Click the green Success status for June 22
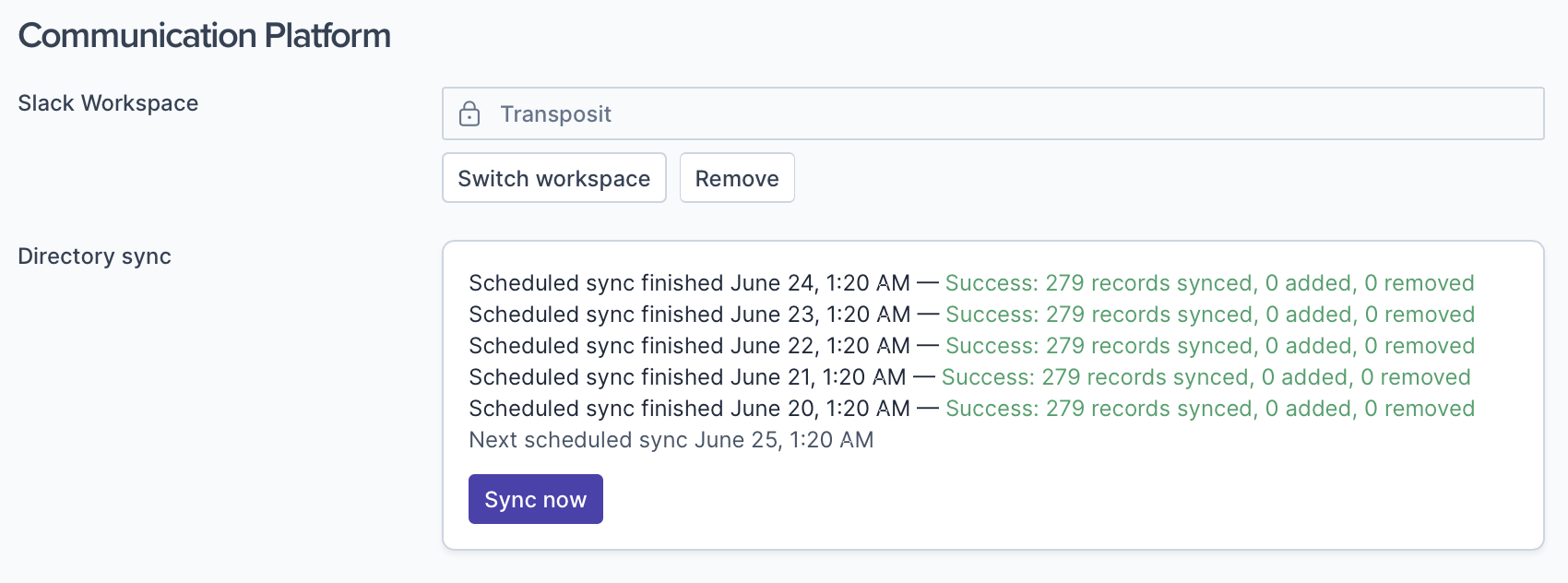Screen dimensions: 1568x583 point(1209,346)
